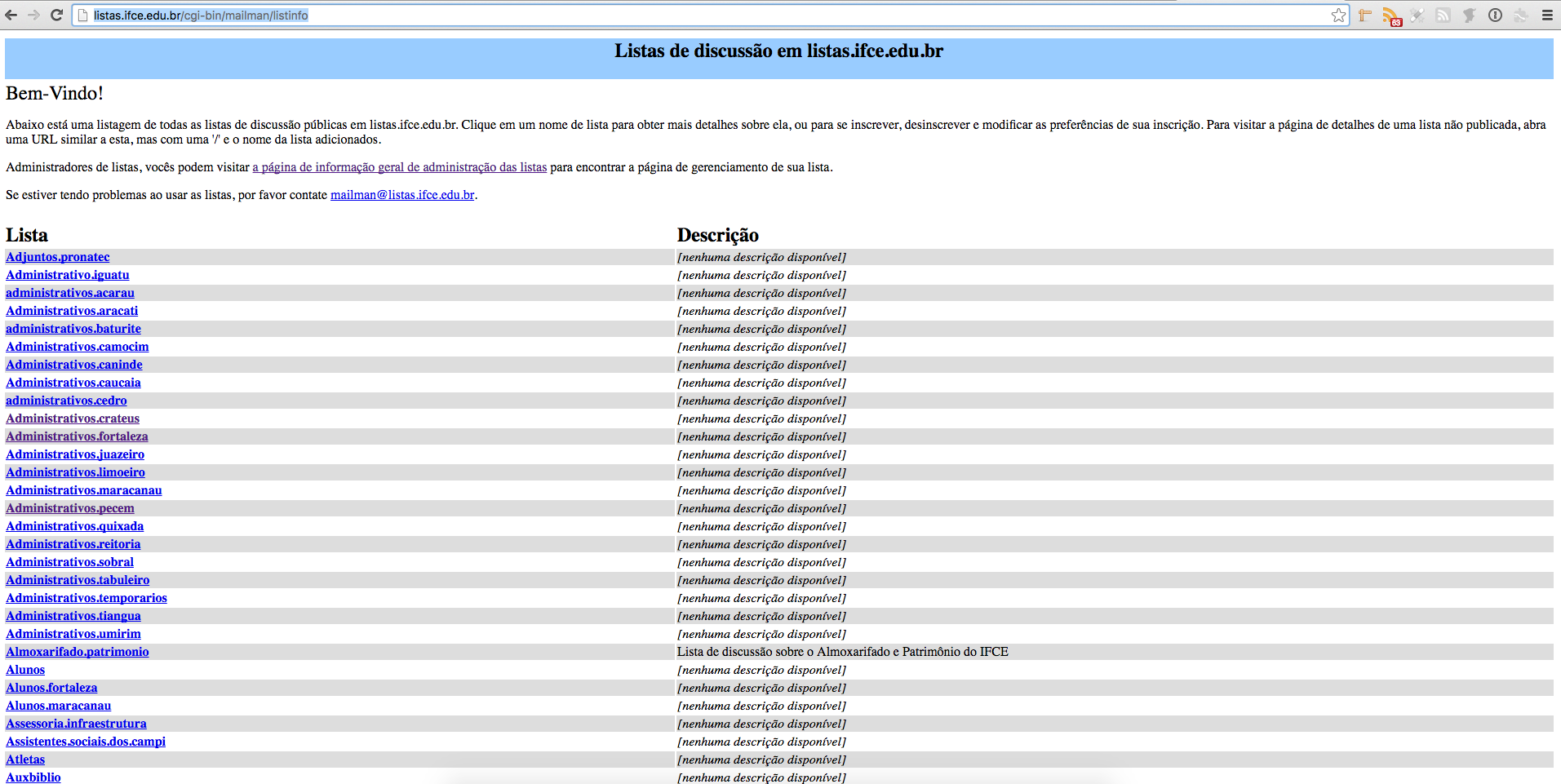
Task: Open the Administrativos.tiangua list
Action: [x=73, y=616]
